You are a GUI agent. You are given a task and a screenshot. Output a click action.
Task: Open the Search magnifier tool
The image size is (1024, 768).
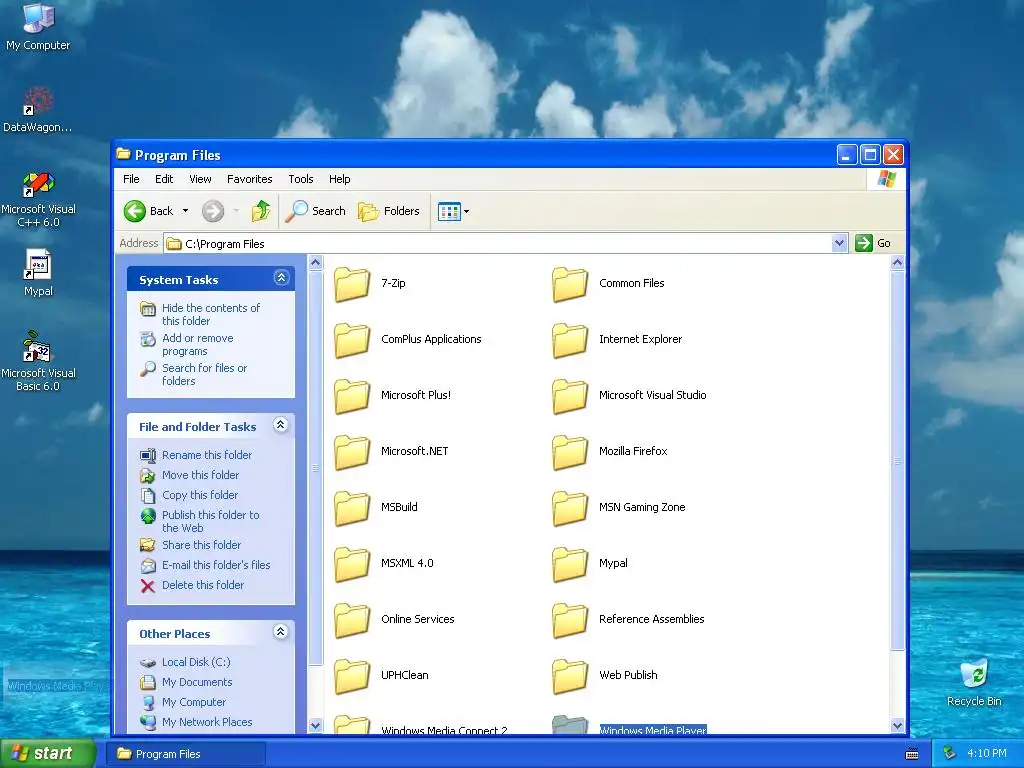[x=316, y=211]
